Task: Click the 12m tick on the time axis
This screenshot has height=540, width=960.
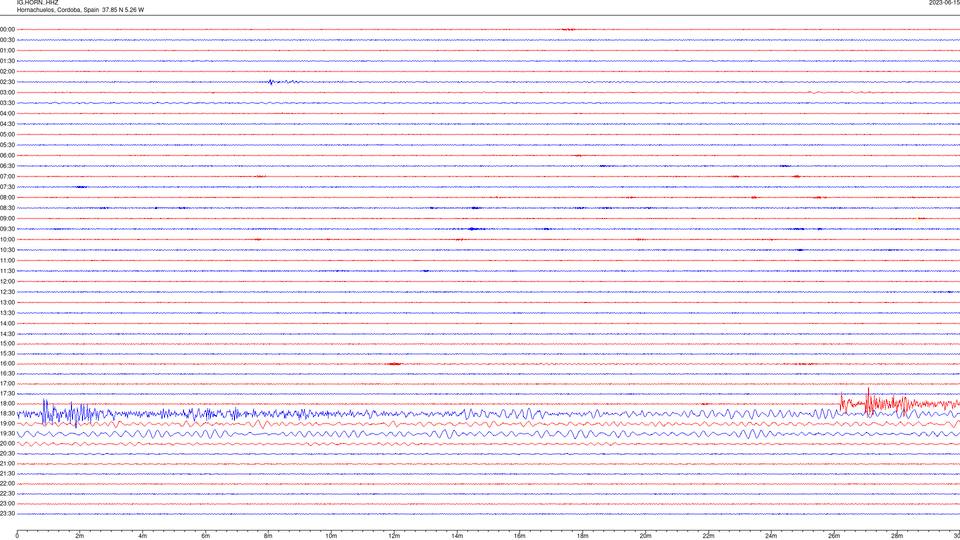Action: 394,536
